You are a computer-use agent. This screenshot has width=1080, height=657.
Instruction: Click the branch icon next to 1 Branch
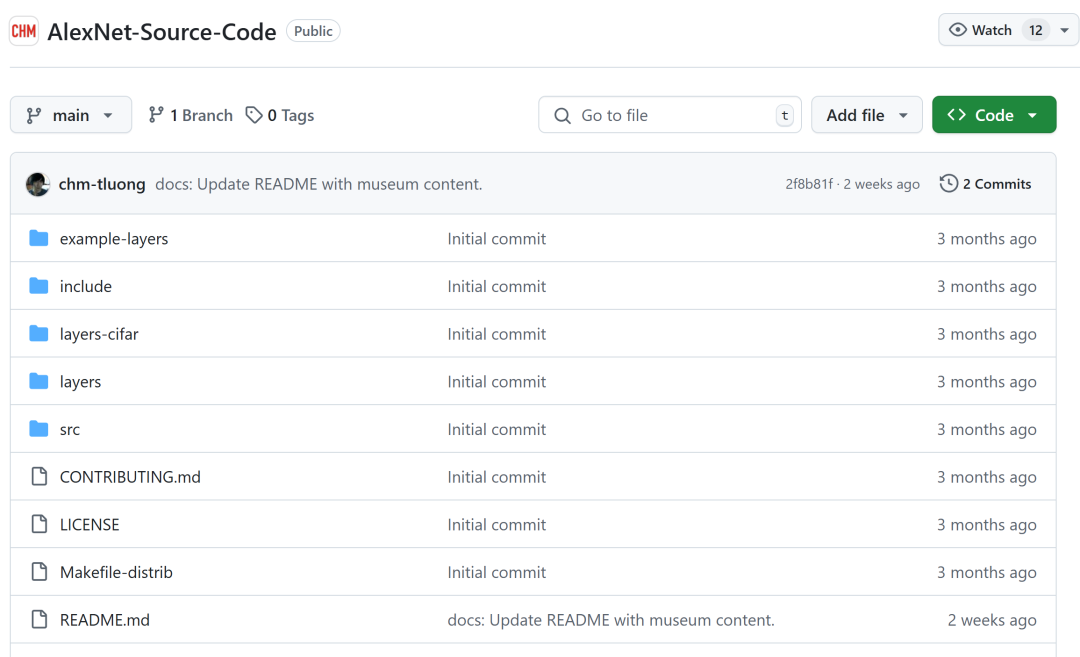click(x=156, y=115)
